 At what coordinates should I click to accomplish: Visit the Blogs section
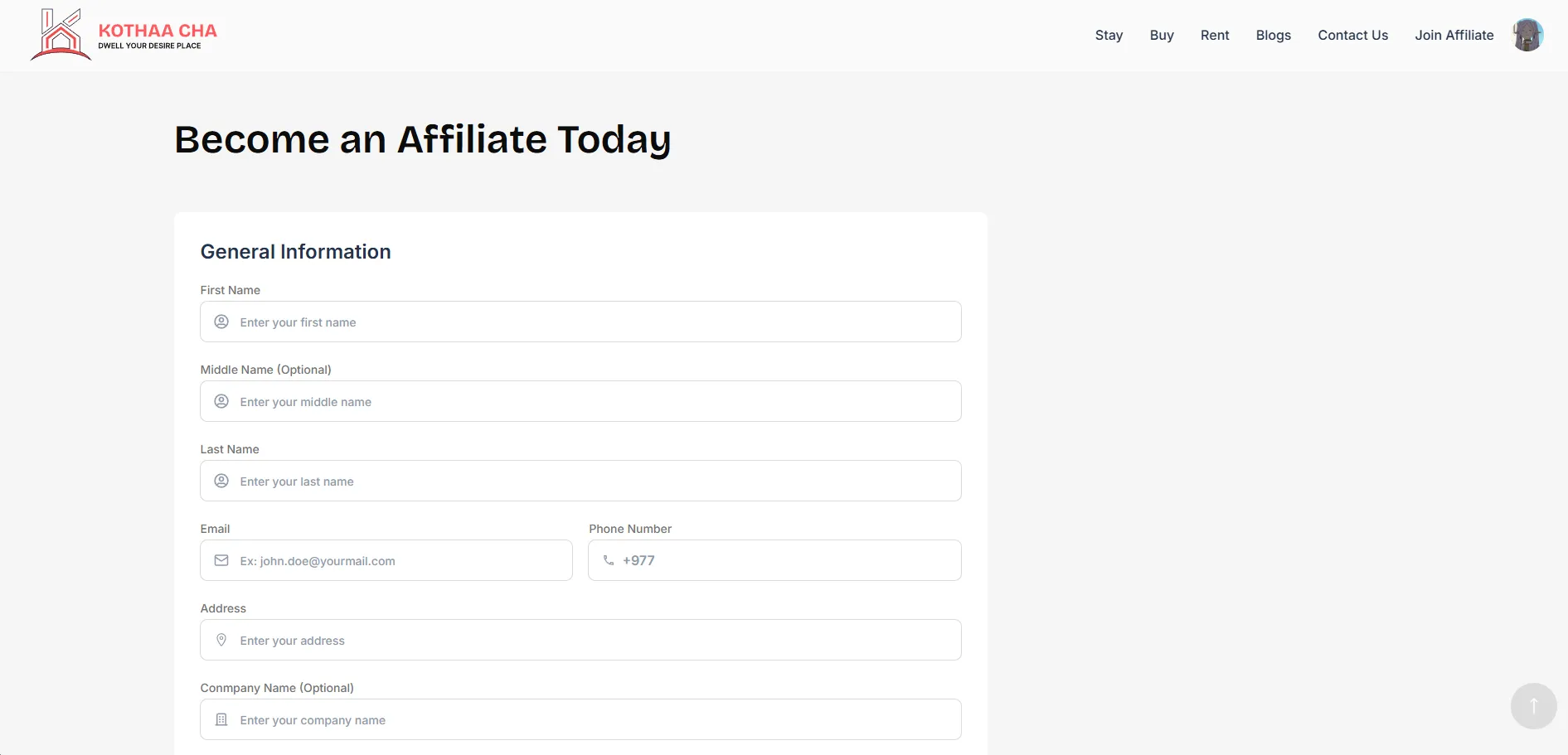click(1274, 35)
